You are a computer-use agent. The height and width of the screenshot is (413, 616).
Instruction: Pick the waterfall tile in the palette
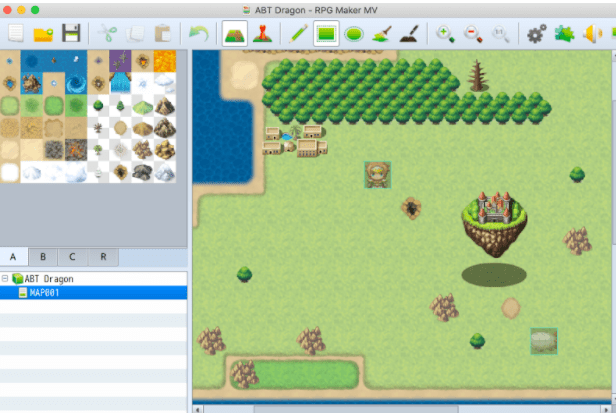pos(120,83)
